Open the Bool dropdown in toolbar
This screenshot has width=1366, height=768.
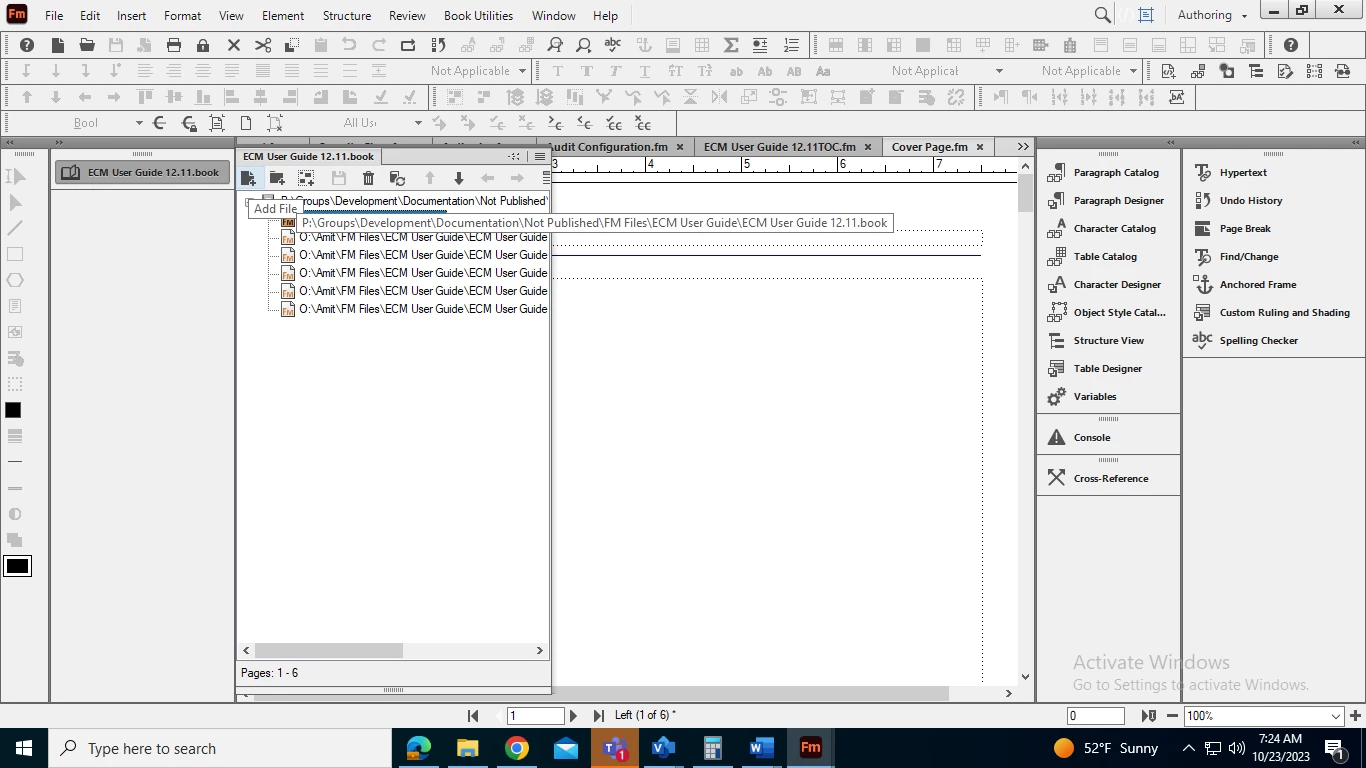click(138, 123)
